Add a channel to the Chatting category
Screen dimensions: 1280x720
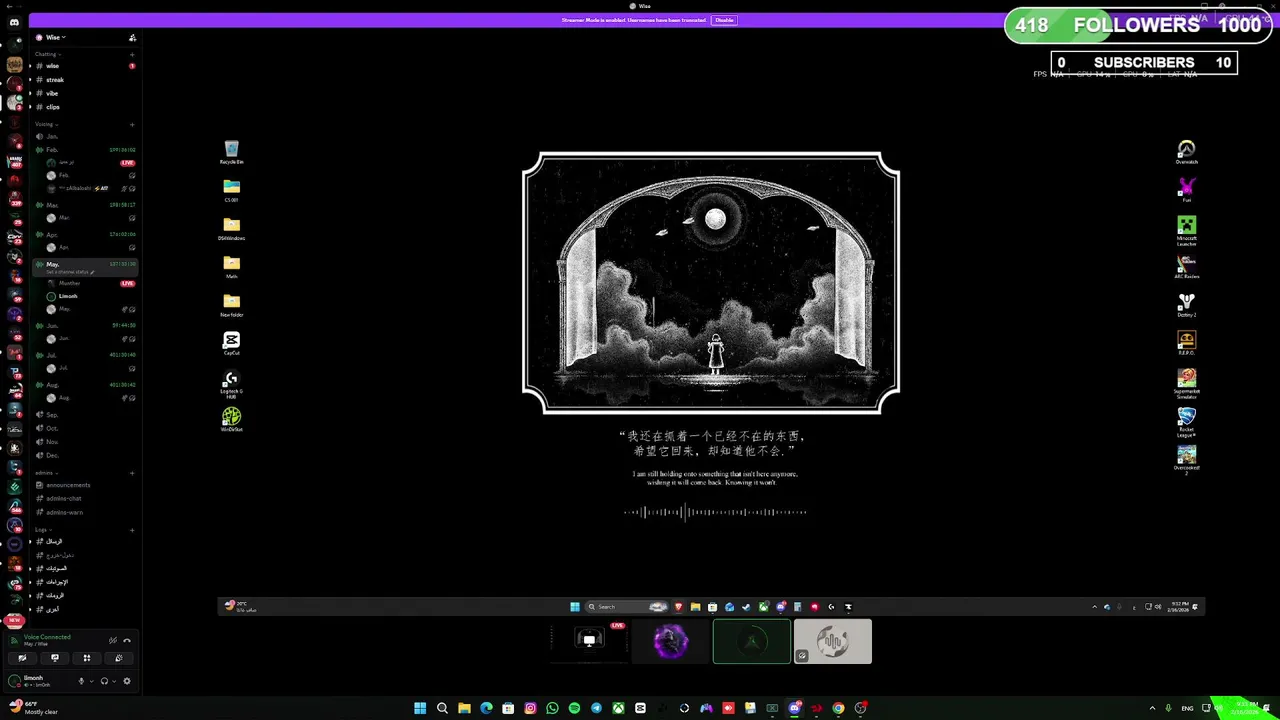tap(132, 54)
